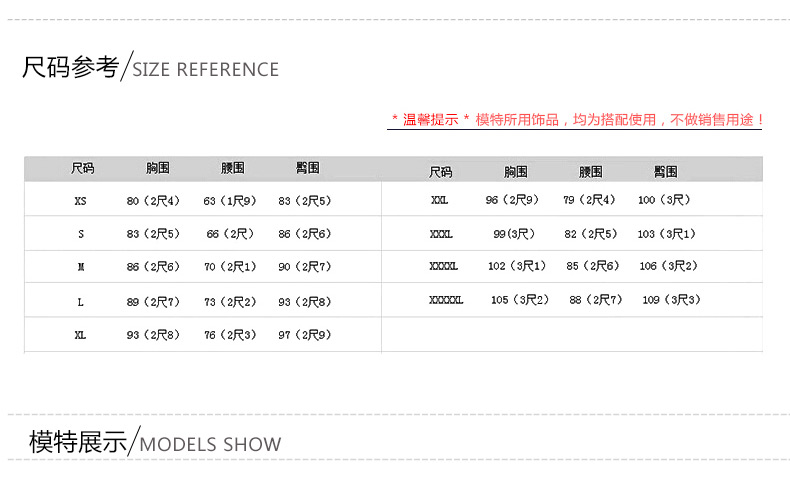Viewport: 790px width, 483px height.
Task: Select the S waist value 66（2尺）
Action: 229,234
